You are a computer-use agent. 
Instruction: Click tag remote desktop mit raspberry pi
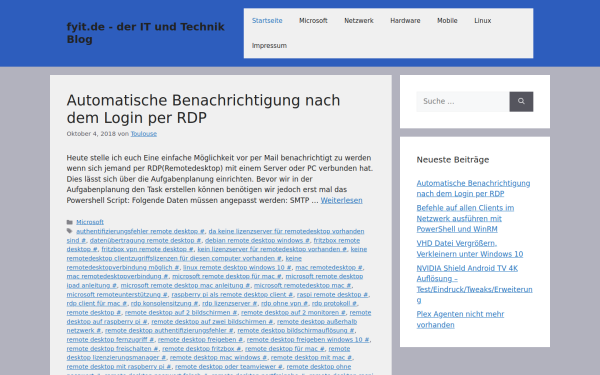119,367
